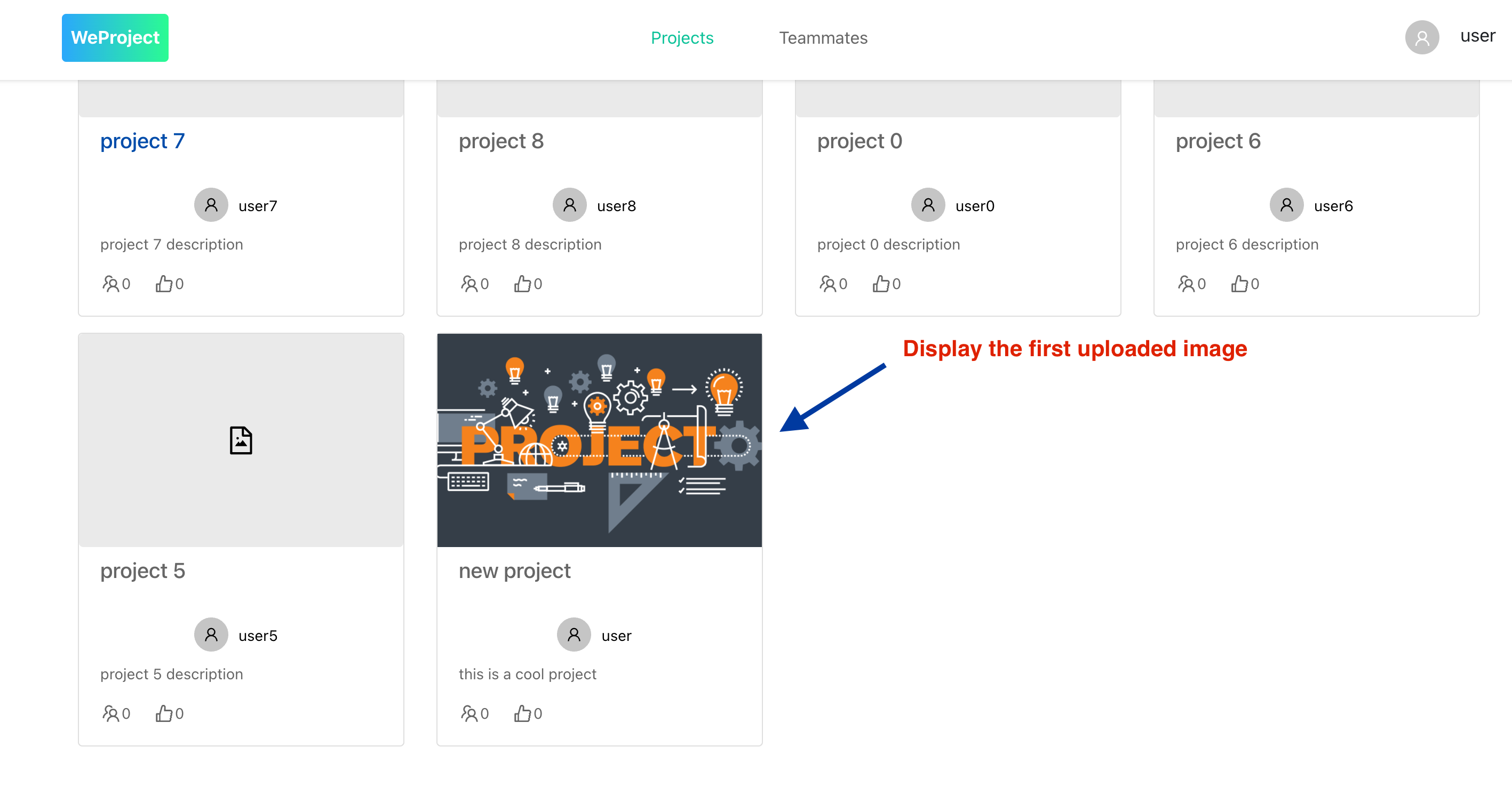Click the like icon on project 8
This screenshot has width=1512, height=803.
pos(524,284)
